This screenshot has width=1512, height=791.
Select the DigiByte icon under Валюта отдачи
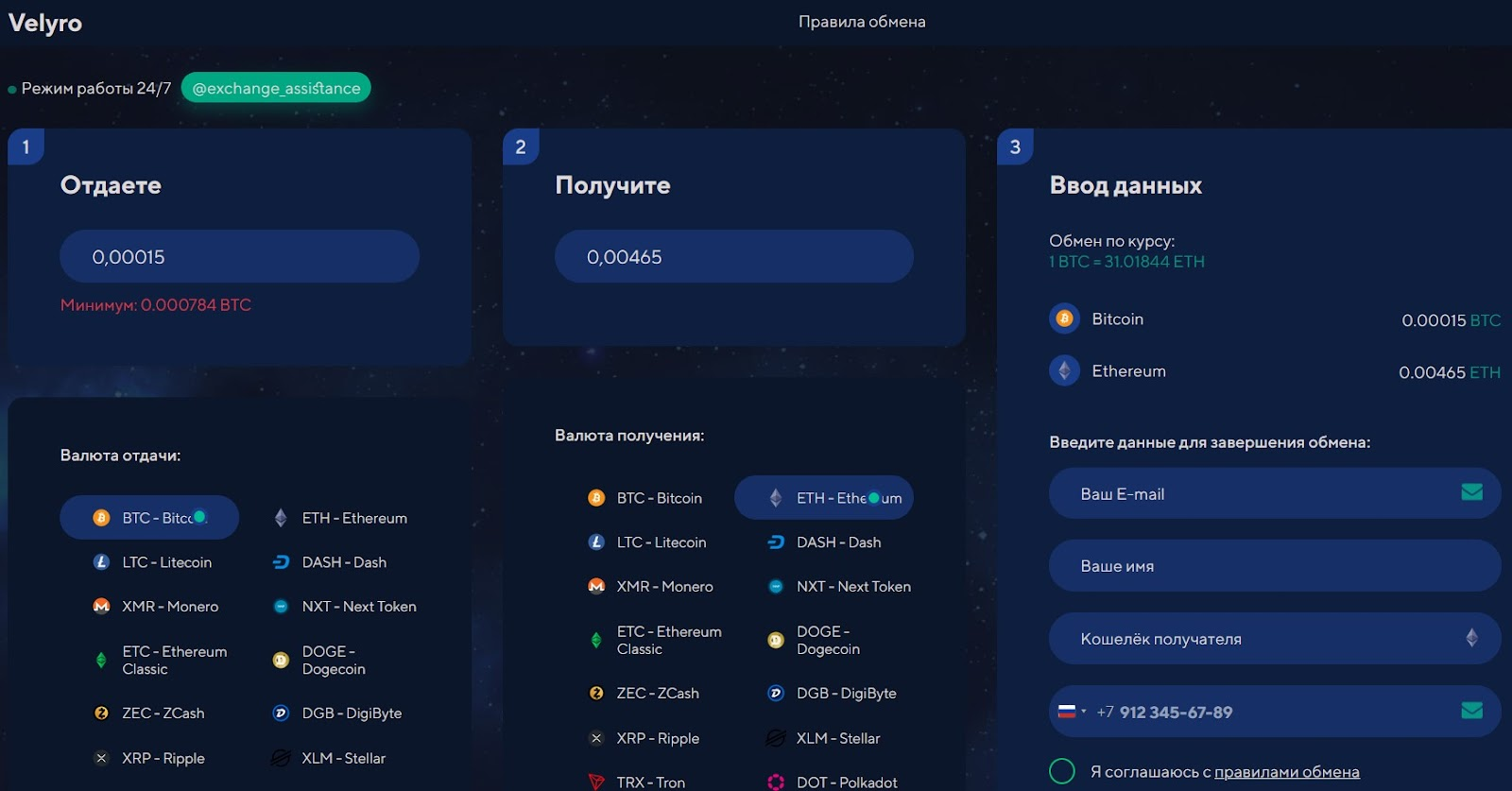[281, 714]
